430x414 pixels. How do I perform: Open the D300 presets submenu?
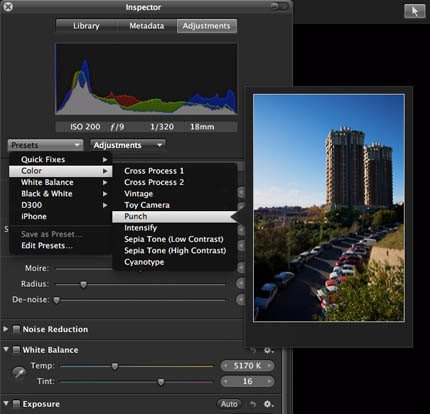pyautogui.click(x=61, y=205)
